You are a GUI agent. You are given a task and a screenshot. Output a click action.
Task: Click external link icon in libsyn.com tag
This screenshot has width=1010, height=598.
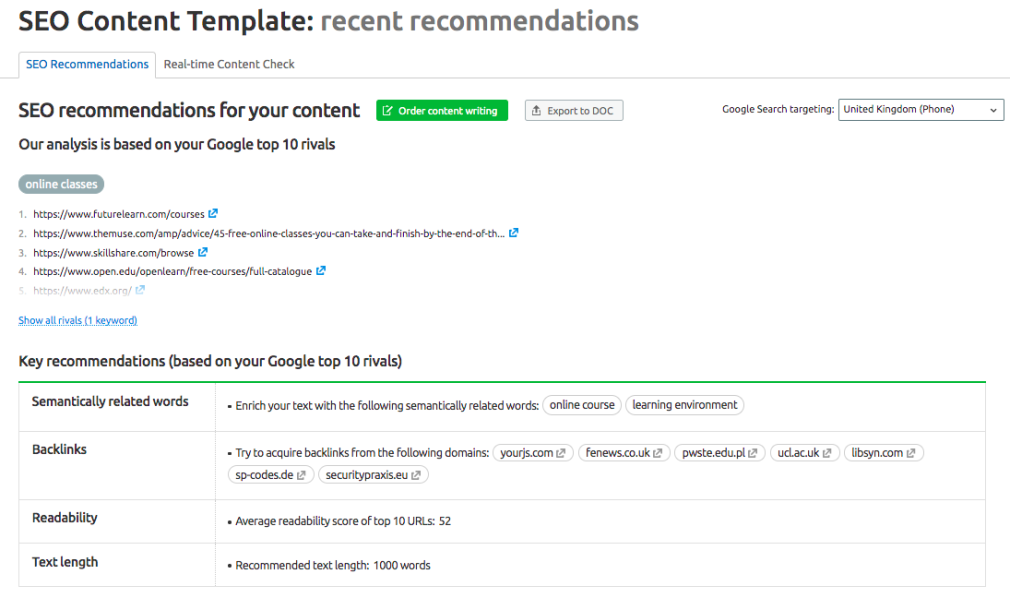click(x=911, y=454)
